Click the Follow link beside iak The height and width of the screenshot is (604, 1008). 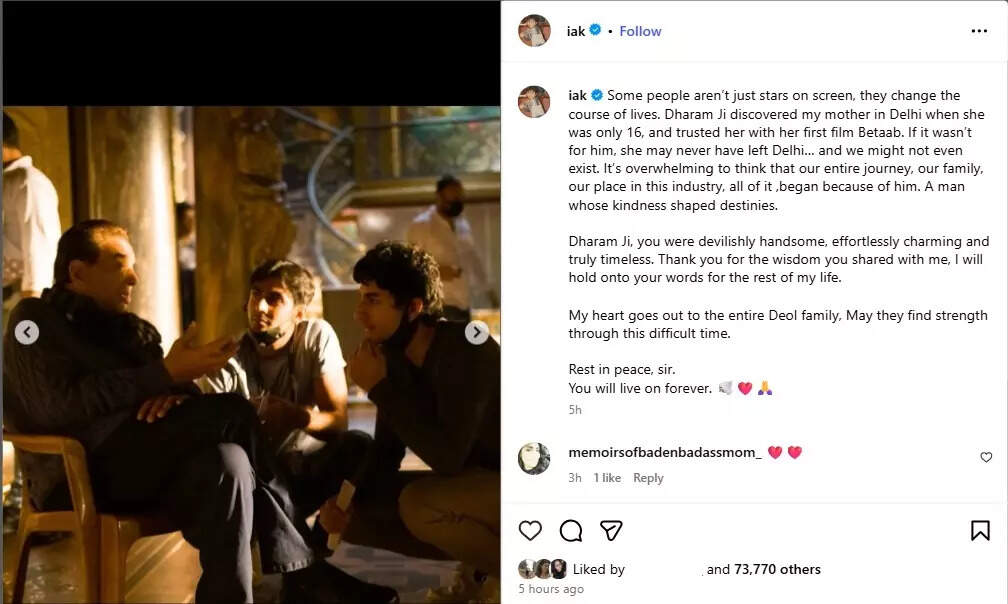(x=640, y=31)
